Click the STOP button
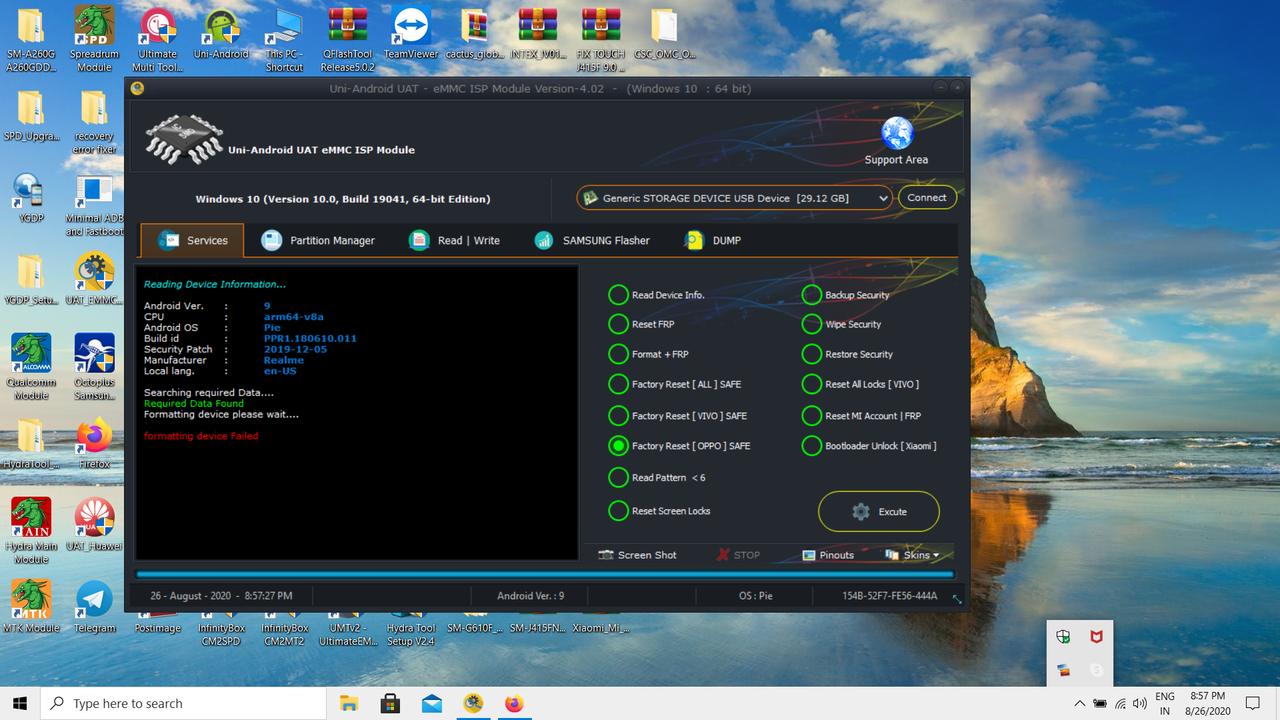Screen dimensions: 1280x720 (738, 555)
